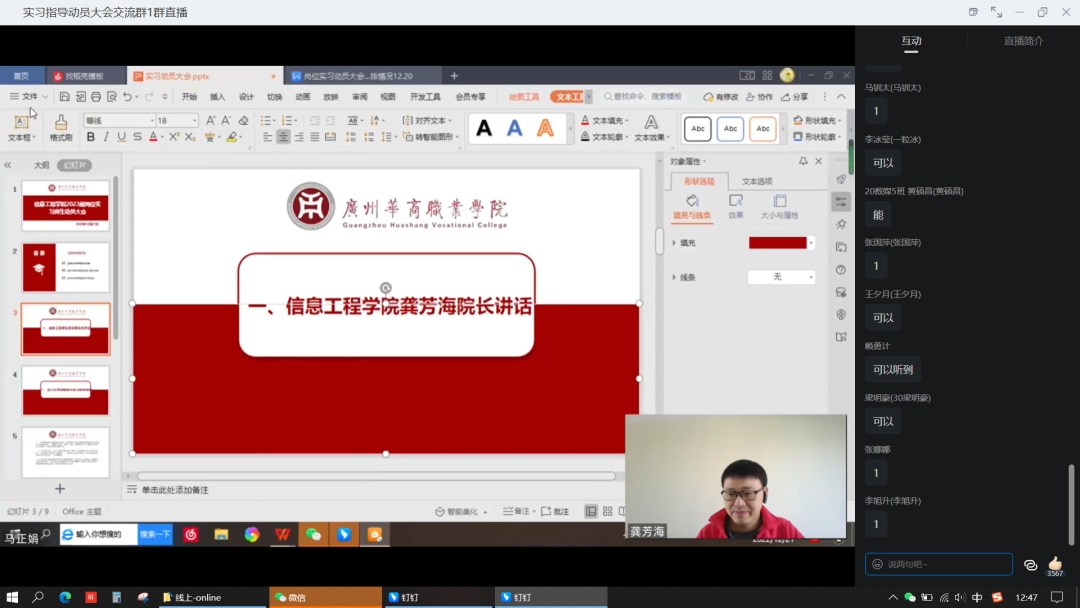
Task: Click the Print icon in quick access toolbar
Action: (x=96, y=97)
